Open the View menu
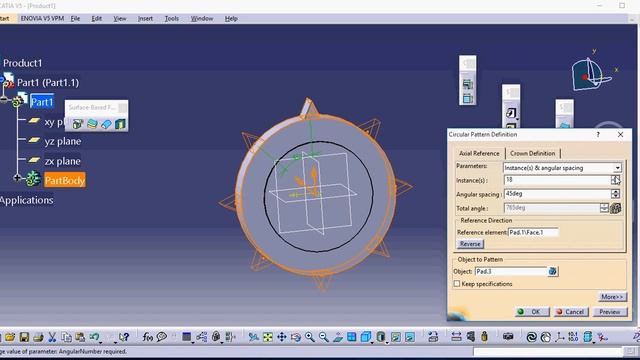 pyautogui.click(x=120, y=19)
